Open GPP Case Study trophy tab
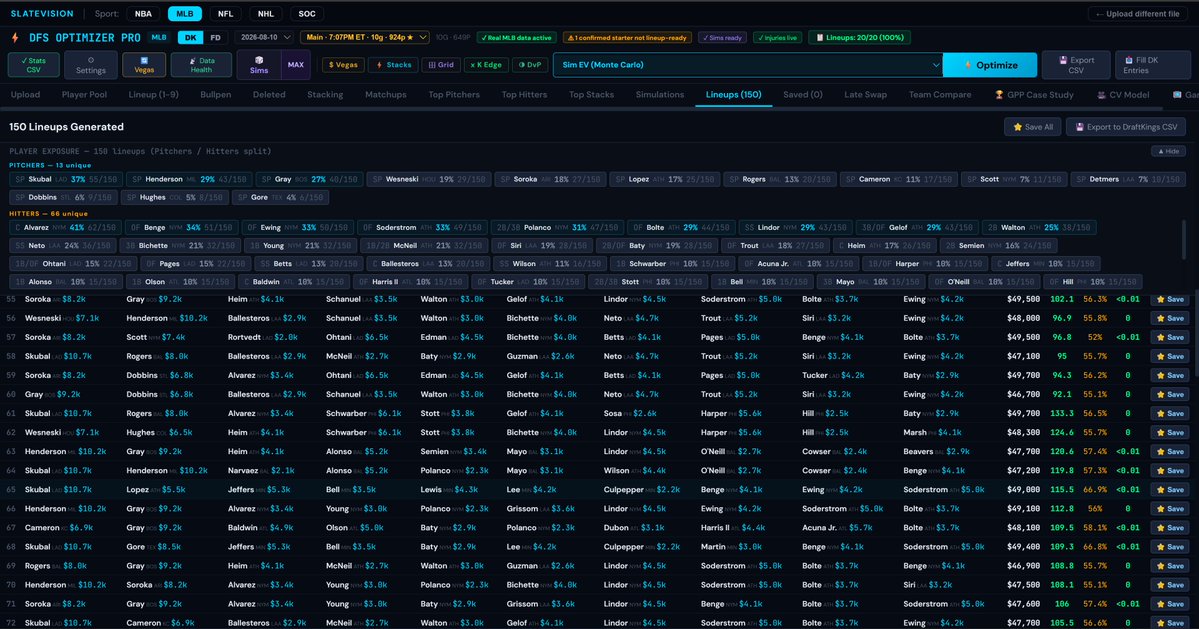1199x629 pixels. [x=1034, y=95]
